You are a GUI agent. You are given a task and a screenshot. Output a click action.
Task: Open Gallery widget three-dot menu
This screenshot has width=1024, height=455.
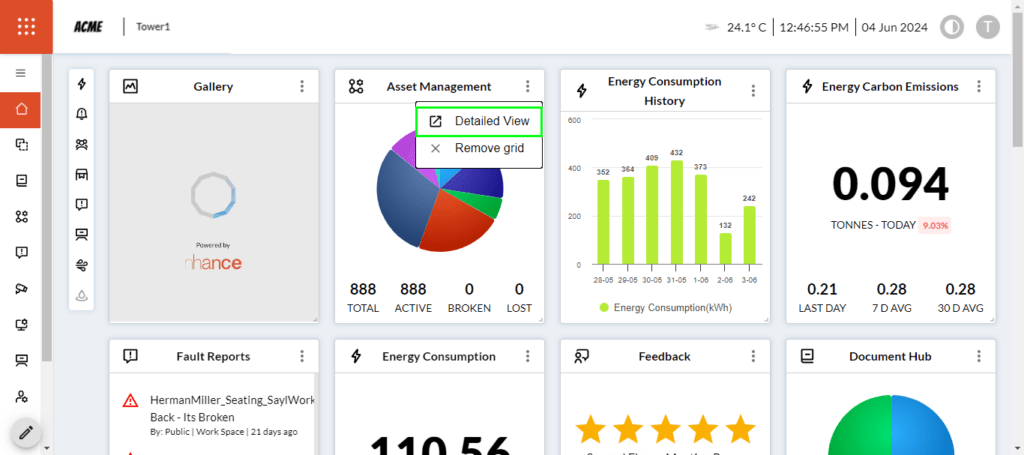coord(302,87)
